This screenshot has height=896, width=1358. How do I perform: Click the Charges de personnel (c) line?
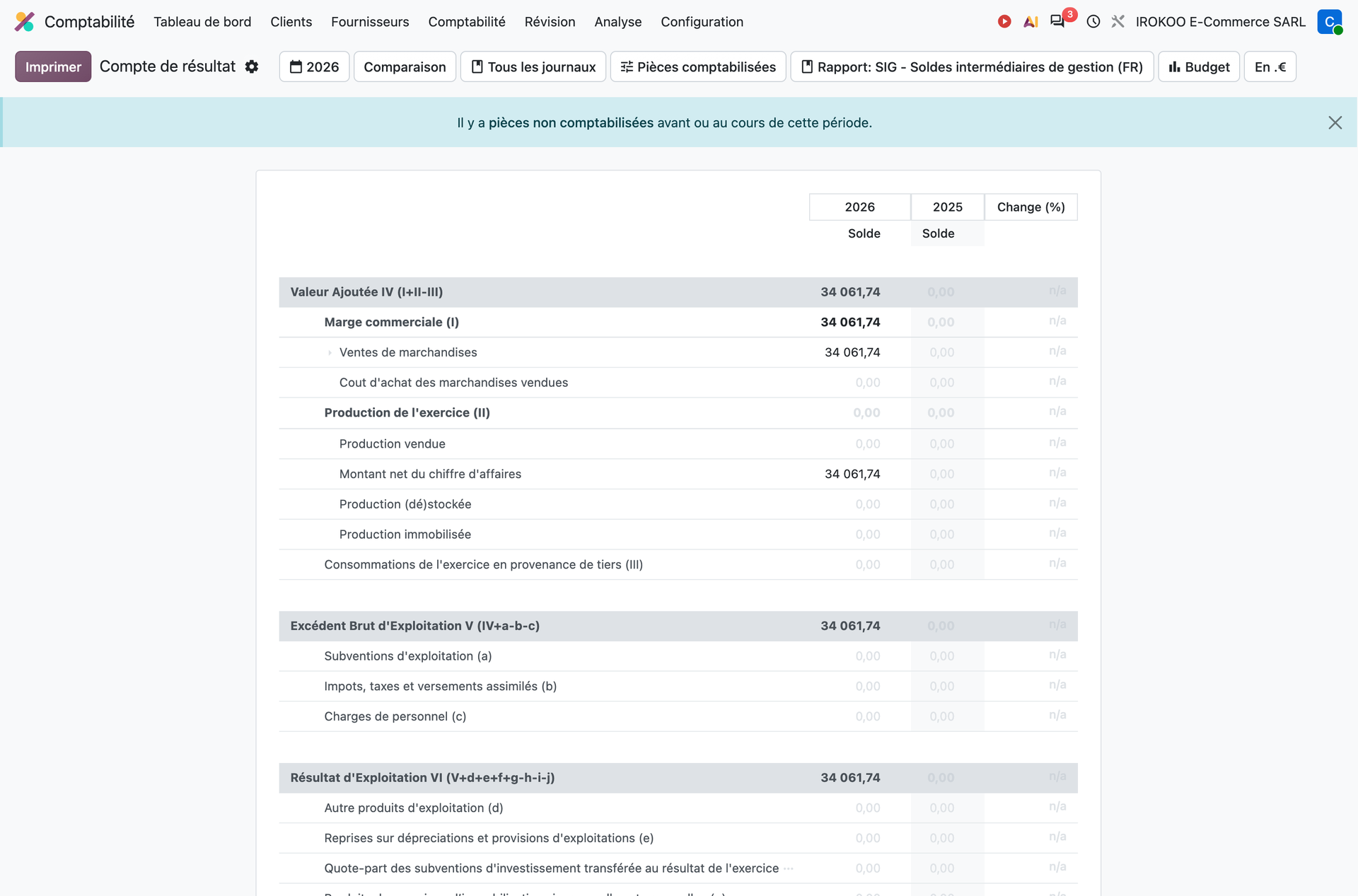(x=678, y=716)
